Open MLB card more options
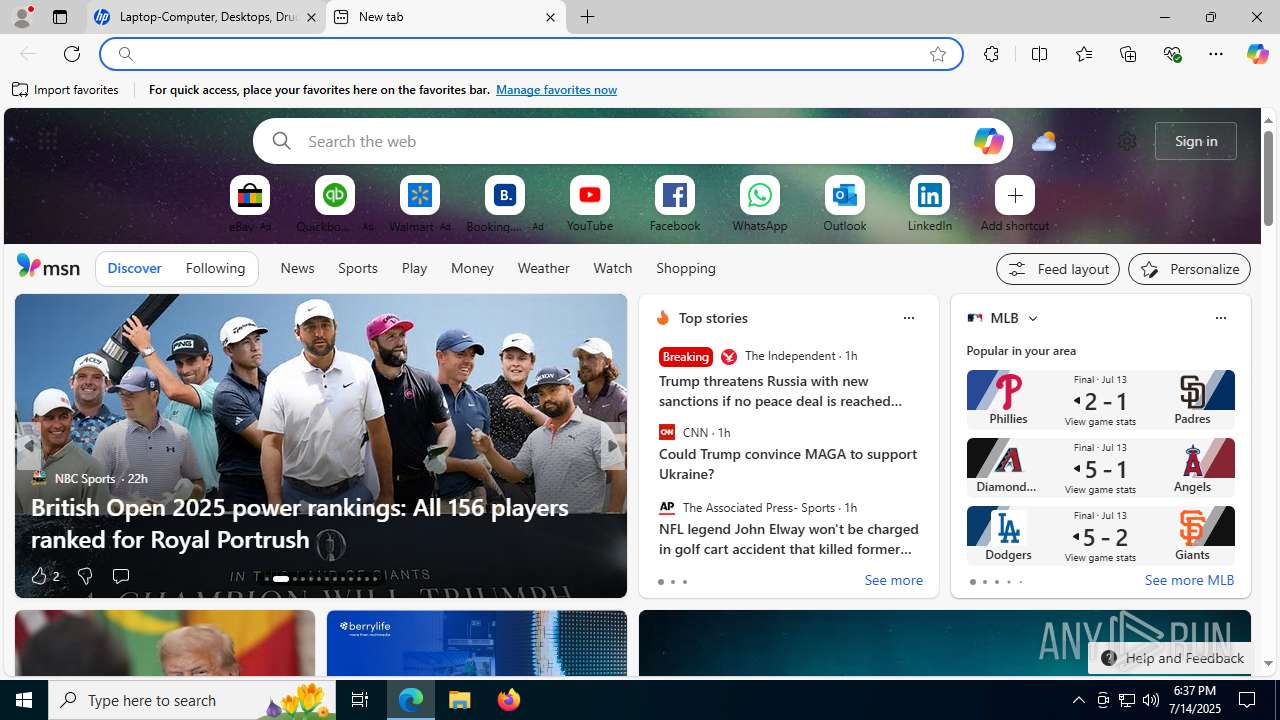Viewport: 1280px width, 720px height. 1220,318
